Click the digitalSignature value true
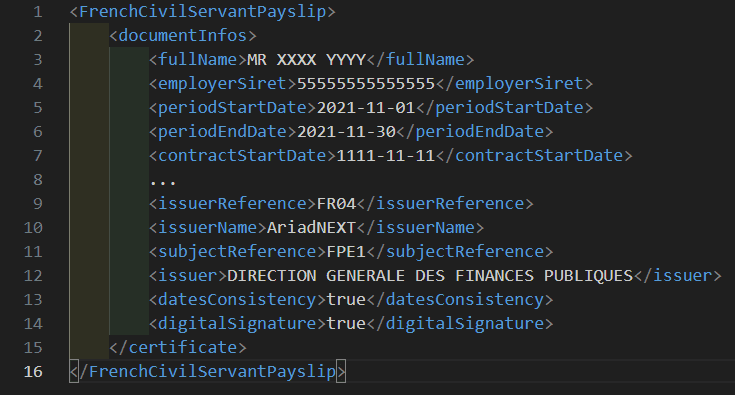The height and width of the screenshot is (395, 735). point(346,323)
